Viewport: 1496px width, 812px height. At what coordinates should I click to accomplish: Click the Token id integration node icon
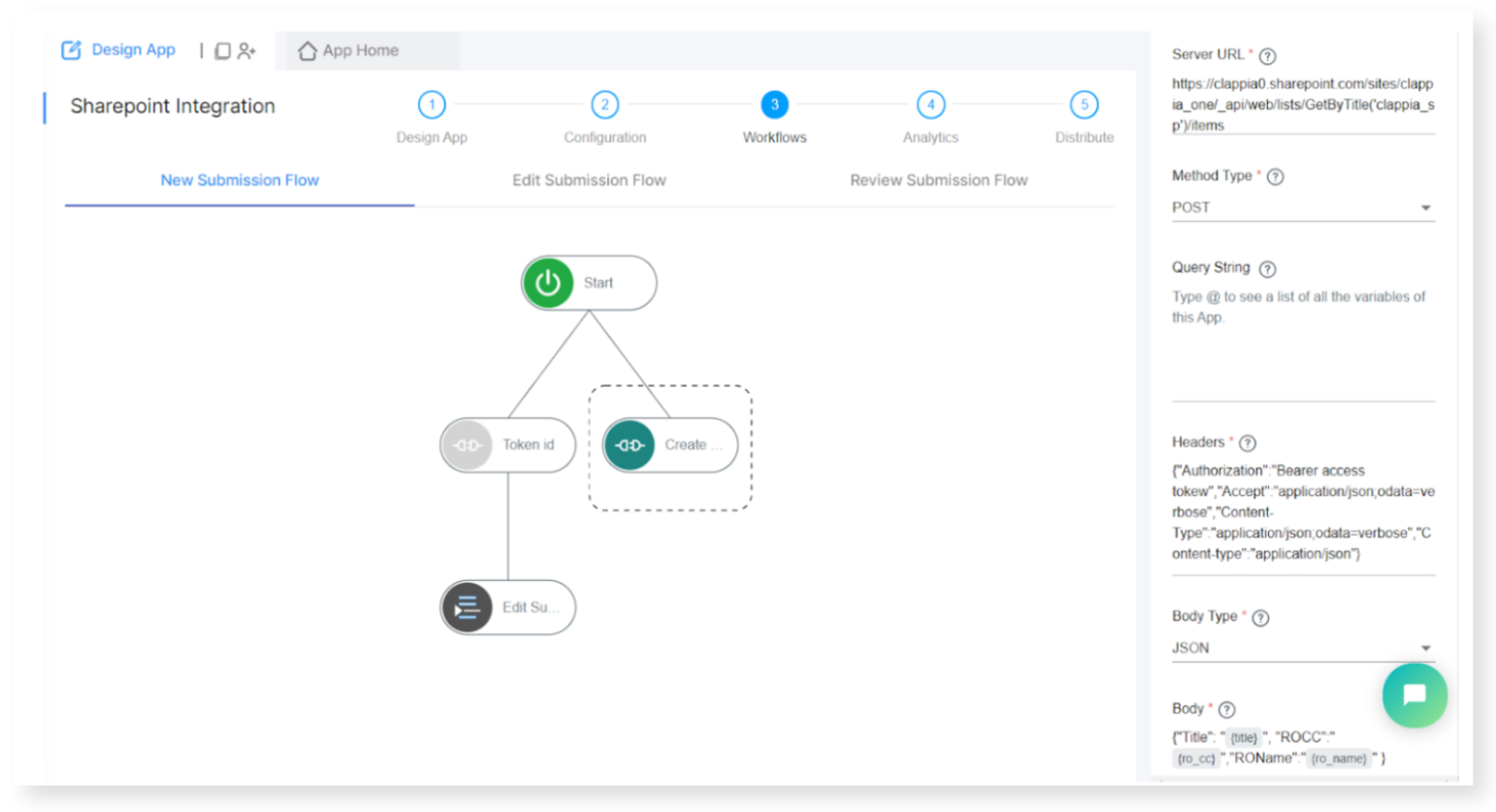469,444
